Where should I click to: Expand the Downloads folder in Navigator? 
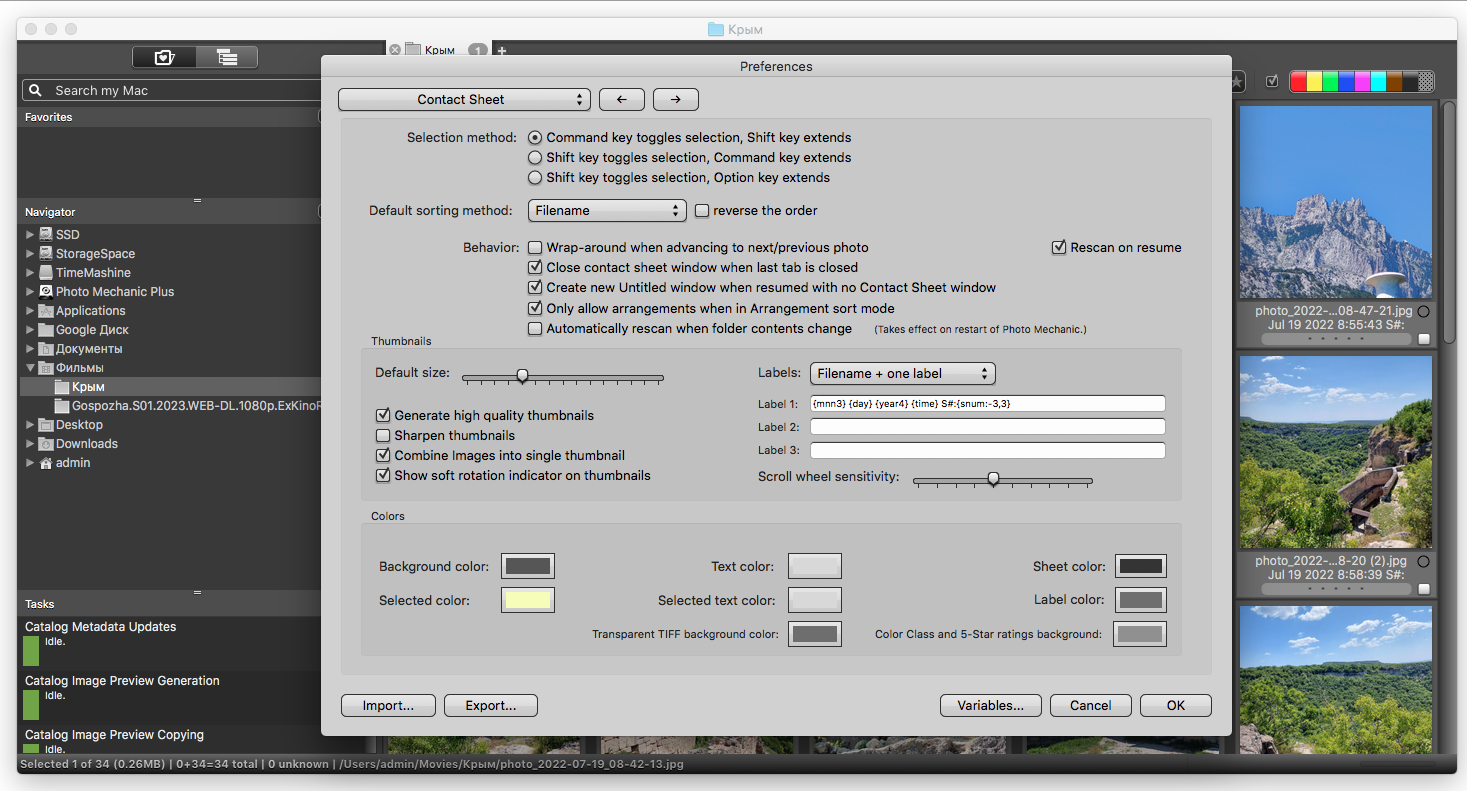pyautogui.click(x=30, y=444)
